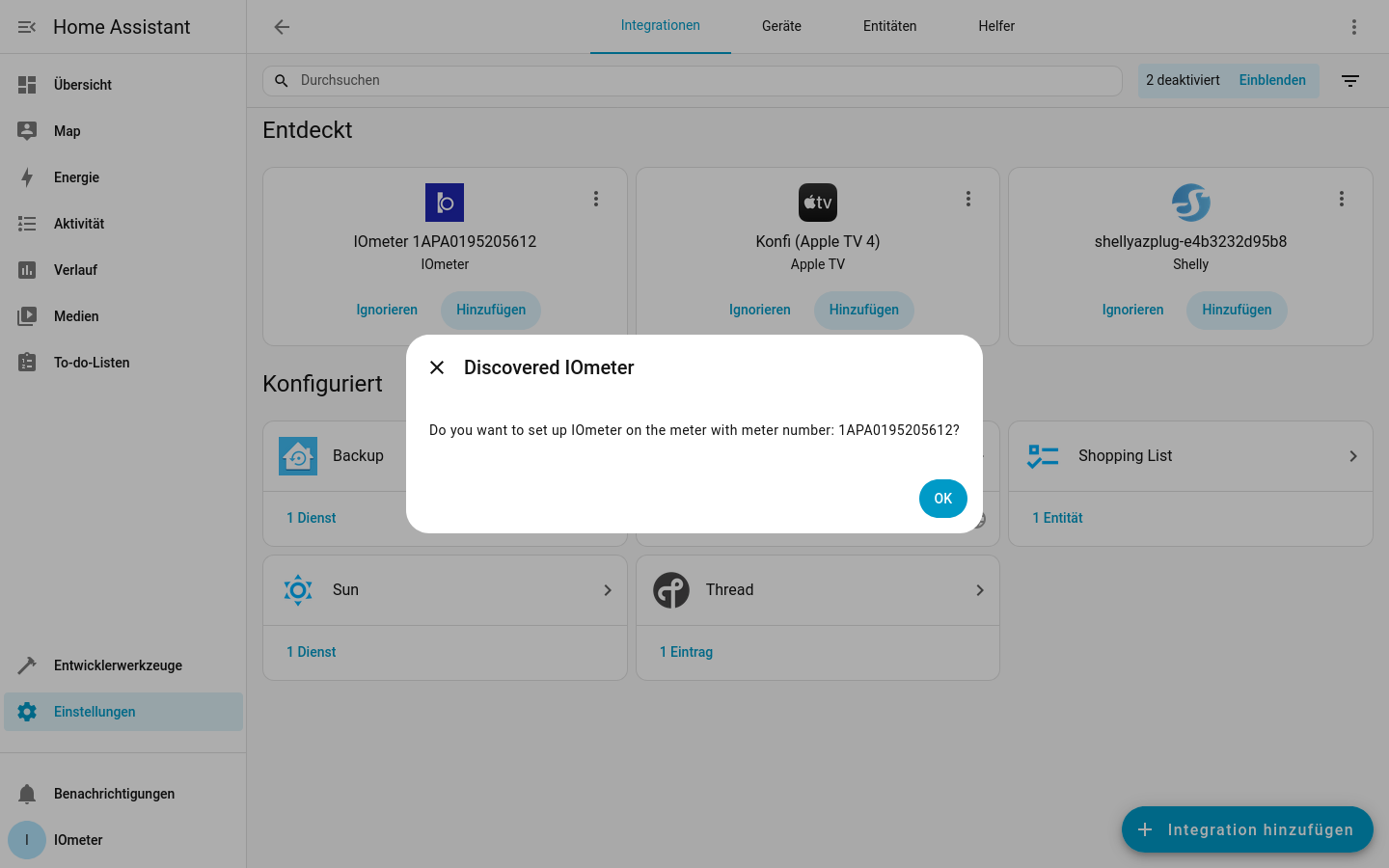Click the Konfiguriert section heading

pos(322,384)
